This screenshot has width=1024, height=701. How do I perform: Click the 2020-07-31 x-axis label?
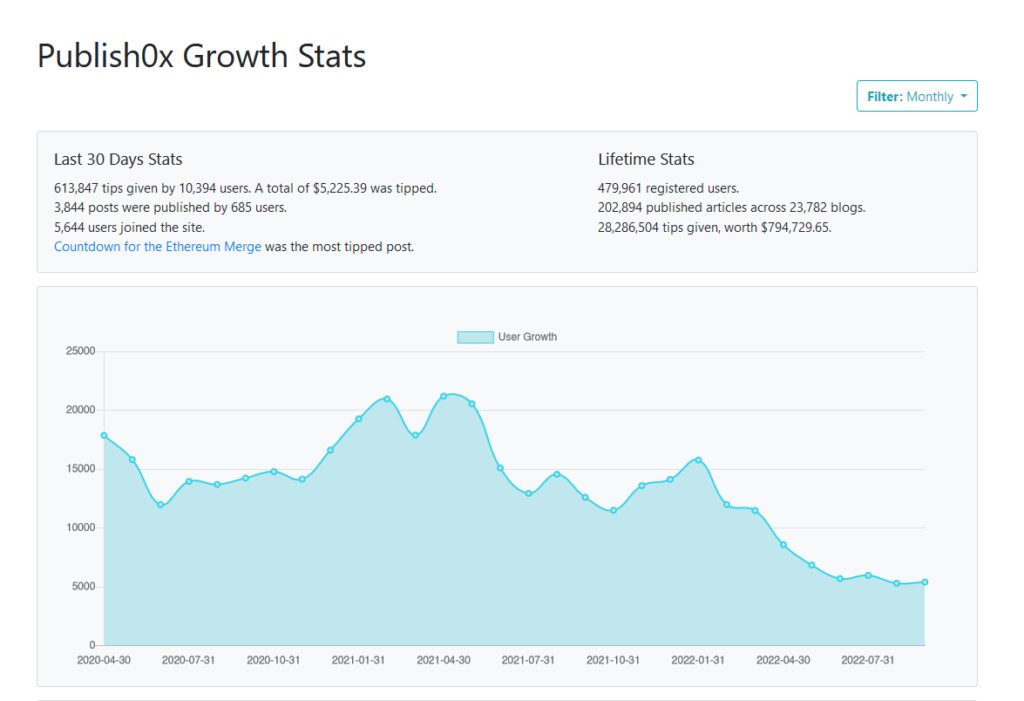click(x=188, y=660)
